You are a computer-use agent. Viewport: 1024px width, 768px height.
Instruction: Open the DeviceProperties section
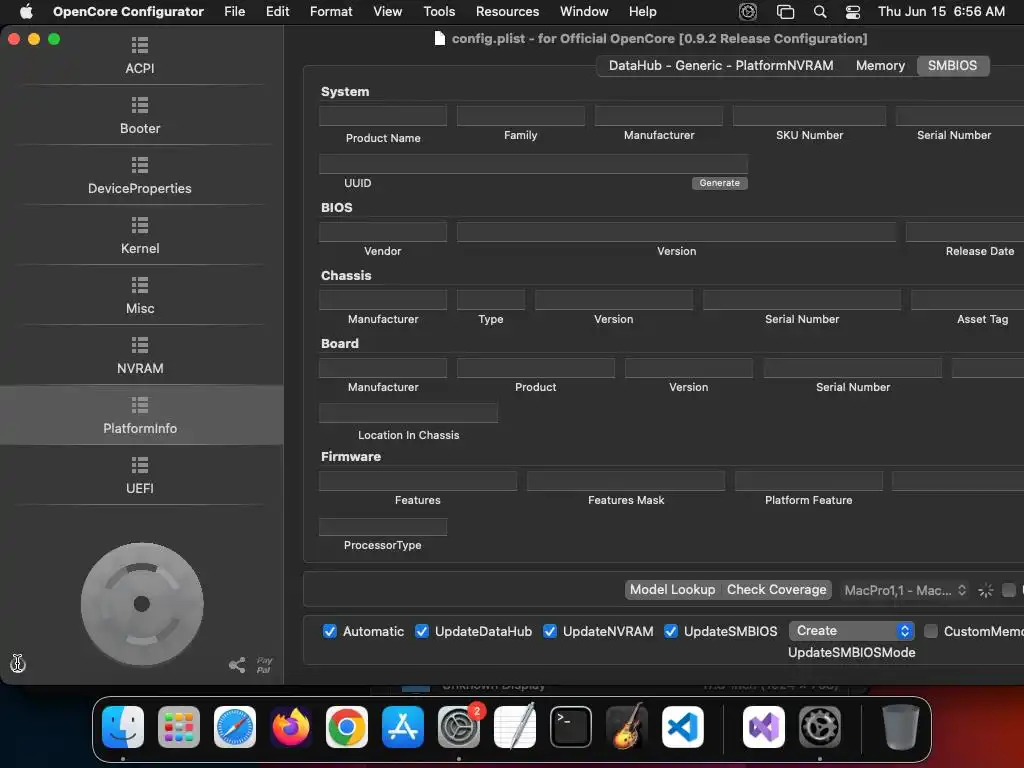tap(140, 176)
